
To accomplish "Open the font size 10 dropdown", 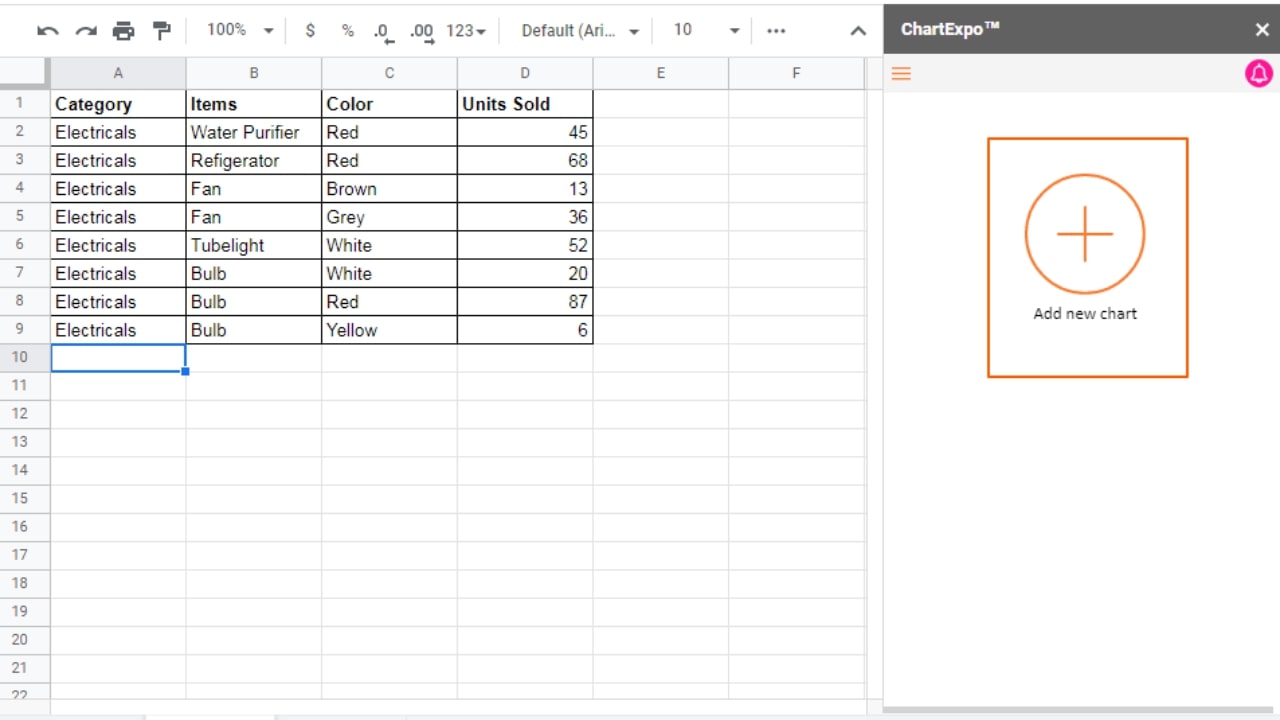I will click(x=706, y=31).
